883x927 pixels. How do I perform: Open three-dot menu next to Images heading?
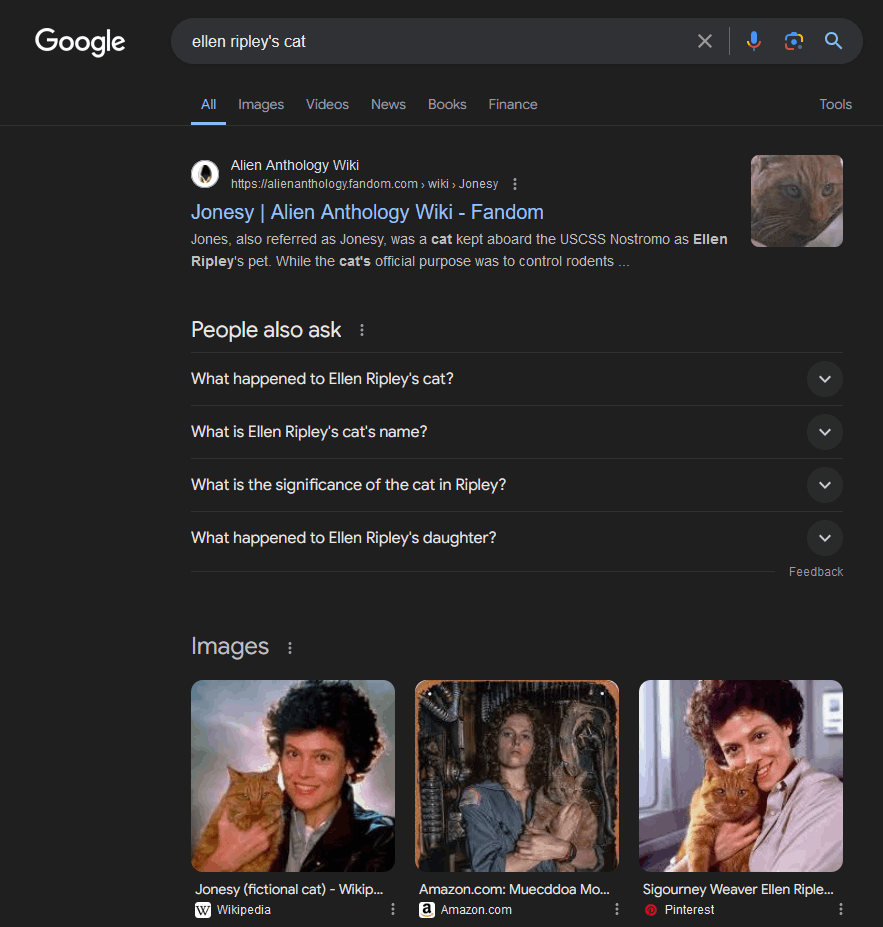click(290, 648)
